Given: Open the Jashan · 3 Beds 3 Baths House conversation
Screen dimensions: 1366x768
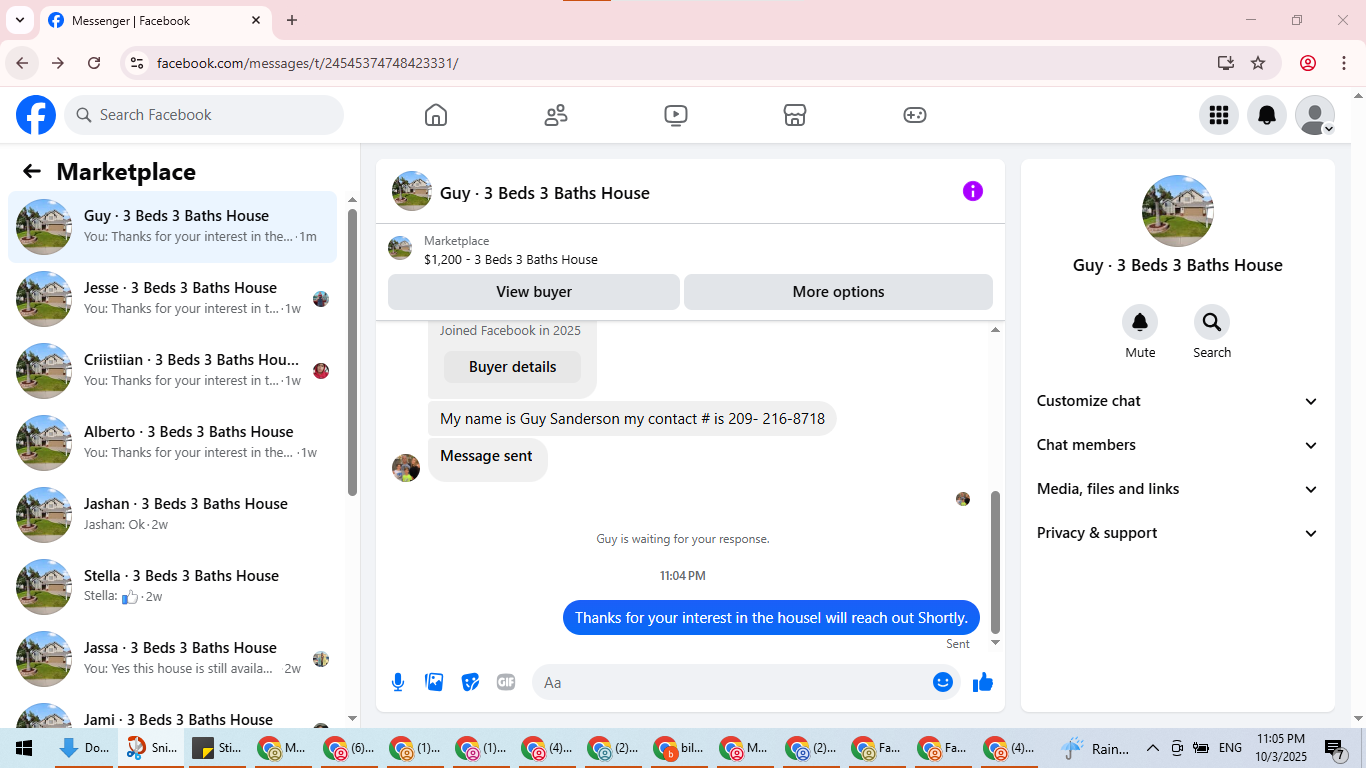Looking at the screenshot, I should pos(173,515).
